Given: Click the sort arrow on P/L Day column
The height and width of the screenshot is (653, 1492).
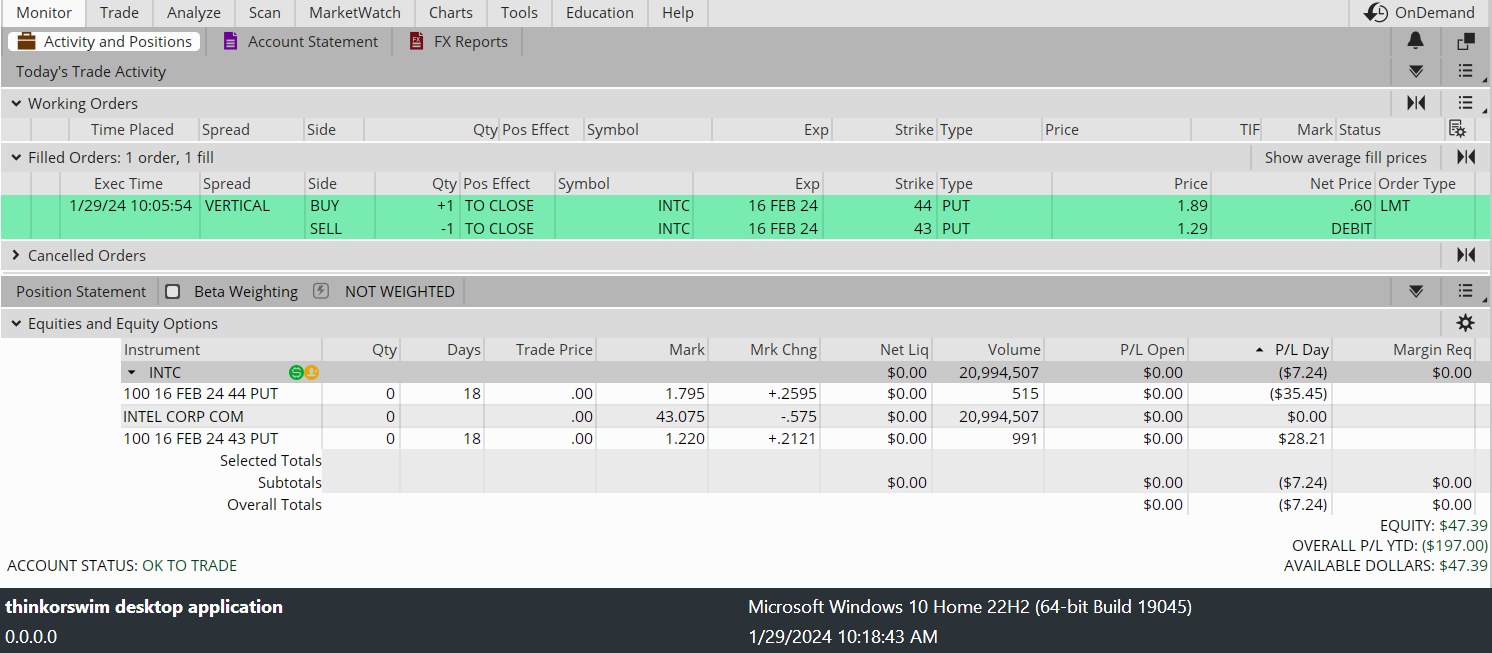Looking at the screenshot, I should coord(1259,349).
